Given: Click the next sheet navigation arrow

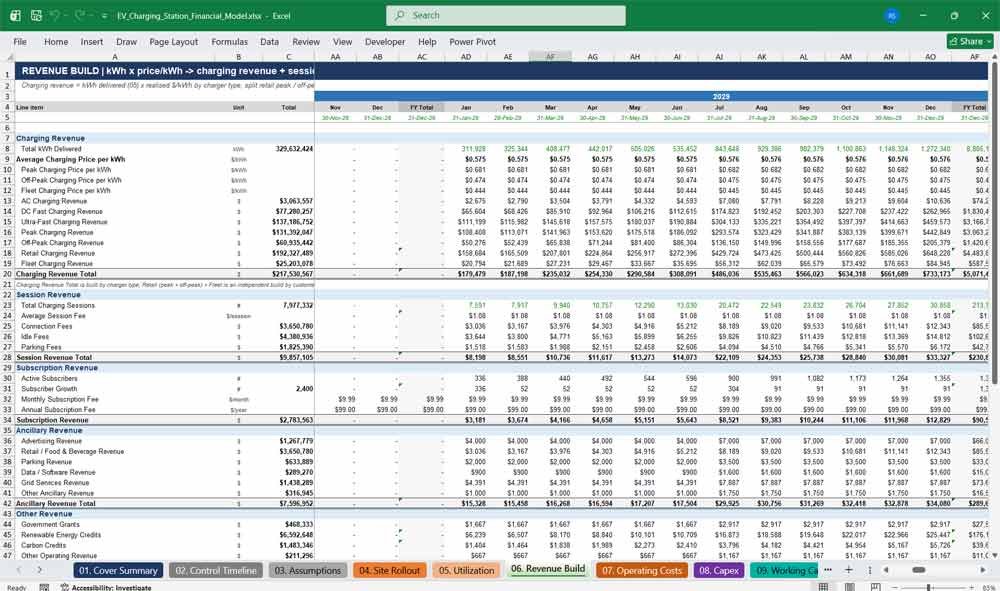Looking at the screenshot, I should [x=40, y=570].
